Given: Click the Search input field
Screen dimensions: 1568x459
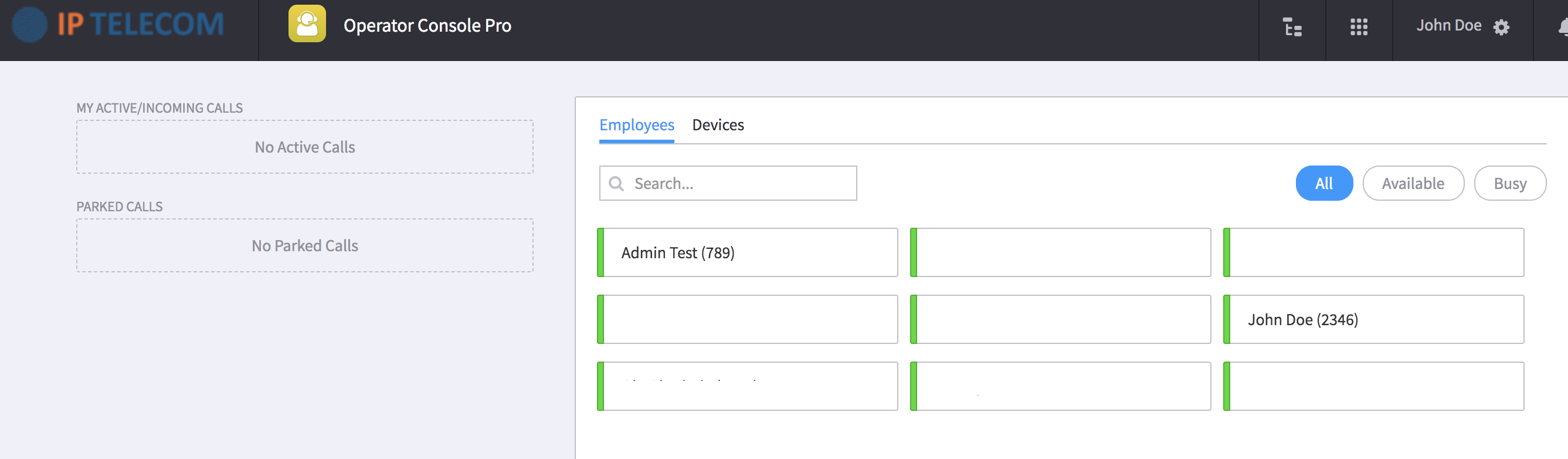Looking at the screenshot, I should coord(728,184).
